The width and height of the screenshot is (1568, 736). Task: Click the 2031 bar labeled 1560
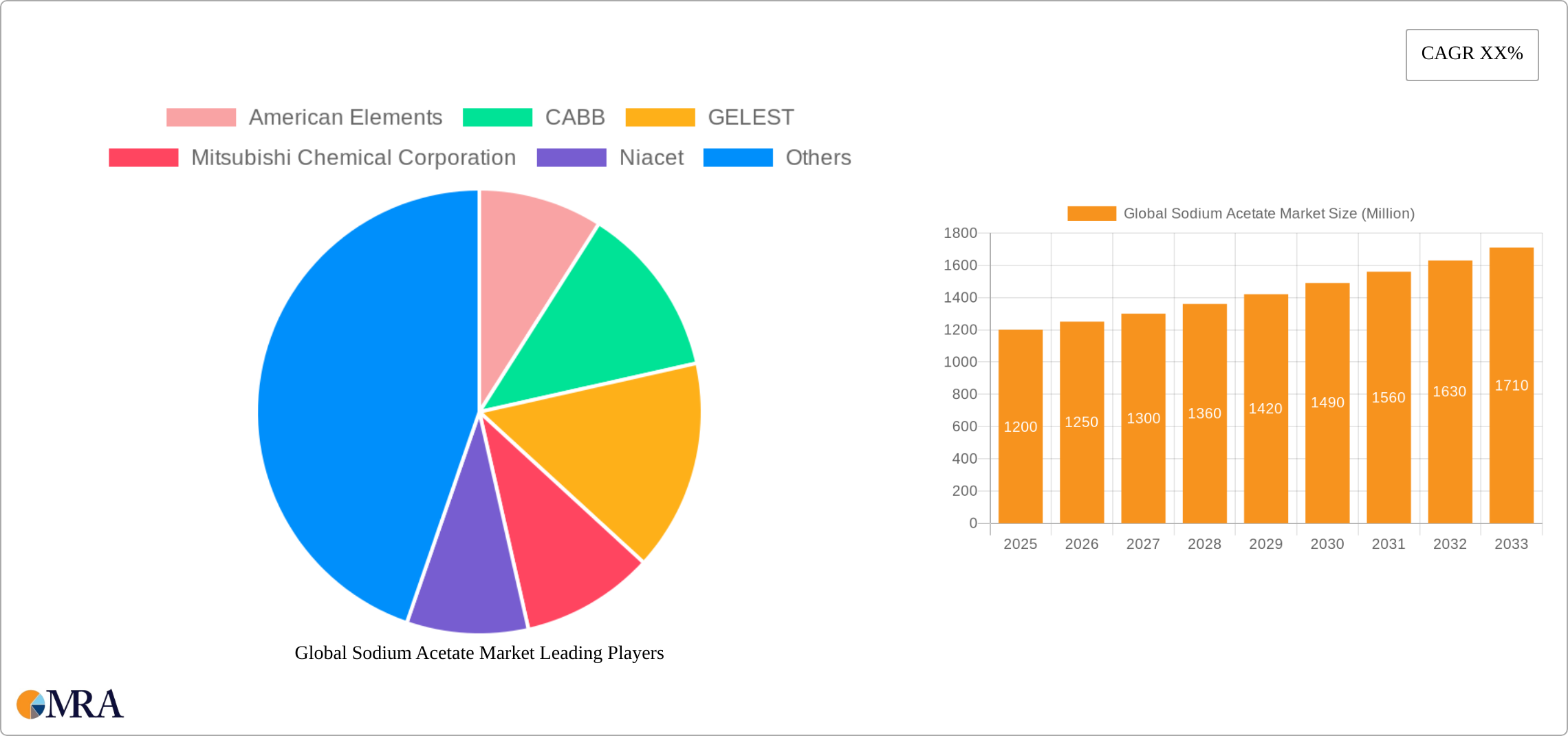(x=1388, y=398)
